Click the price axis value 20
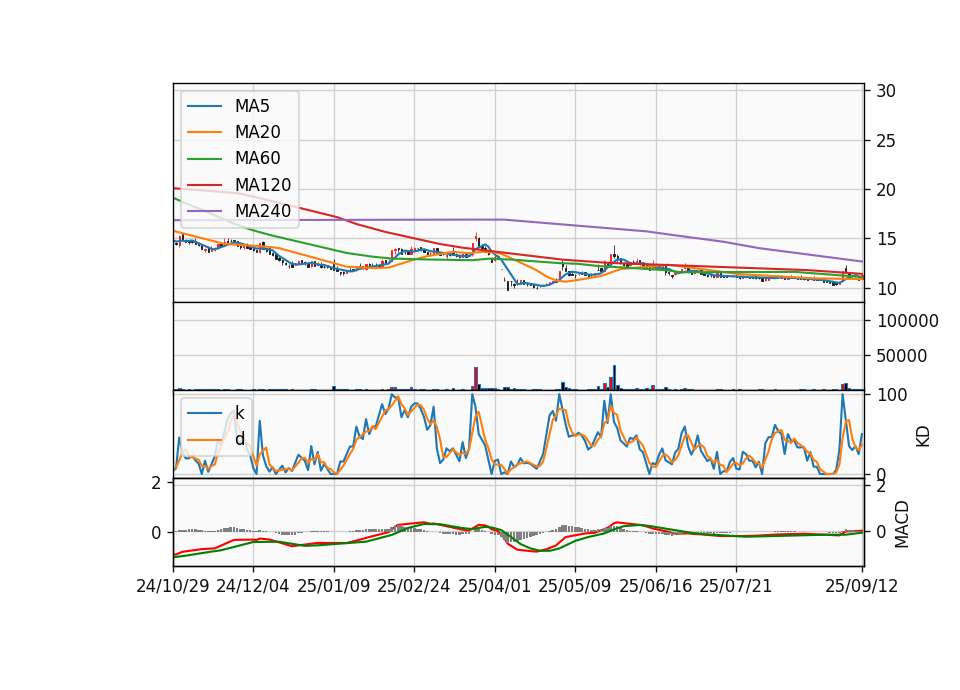The height and width of the screenshot is (690, 960). [886, 190]
